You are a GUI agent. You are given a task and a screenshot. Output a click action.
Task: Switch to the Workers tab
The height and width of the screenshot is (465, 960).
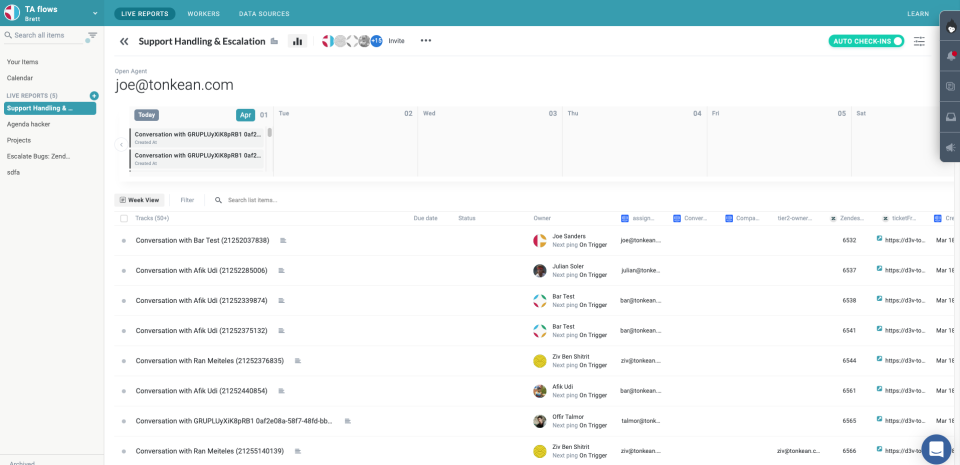(204, 13)
